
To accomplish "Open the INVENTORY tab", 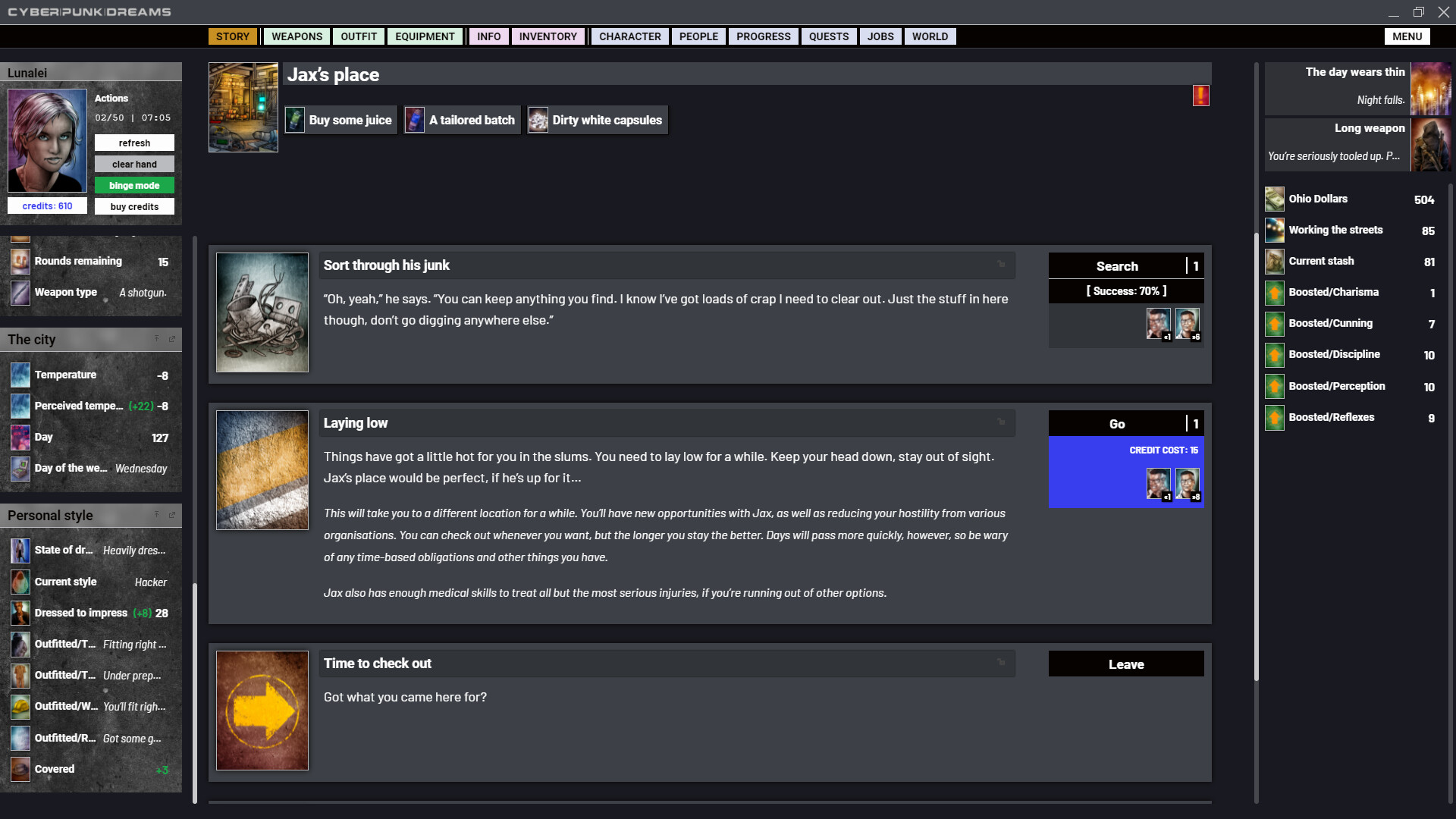I will coord(548,36).
